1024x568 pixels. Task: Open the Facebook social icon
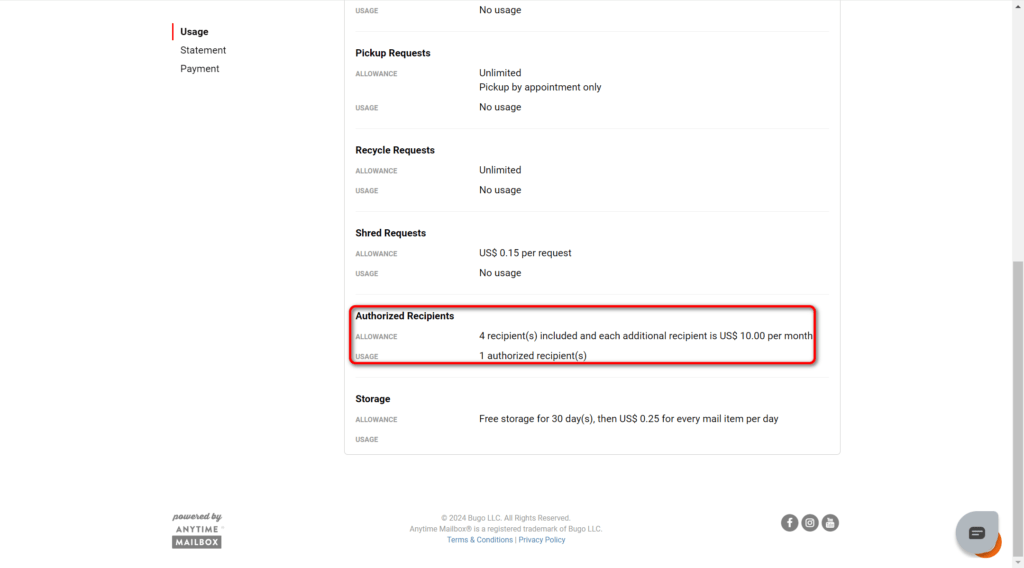point(790,522)
